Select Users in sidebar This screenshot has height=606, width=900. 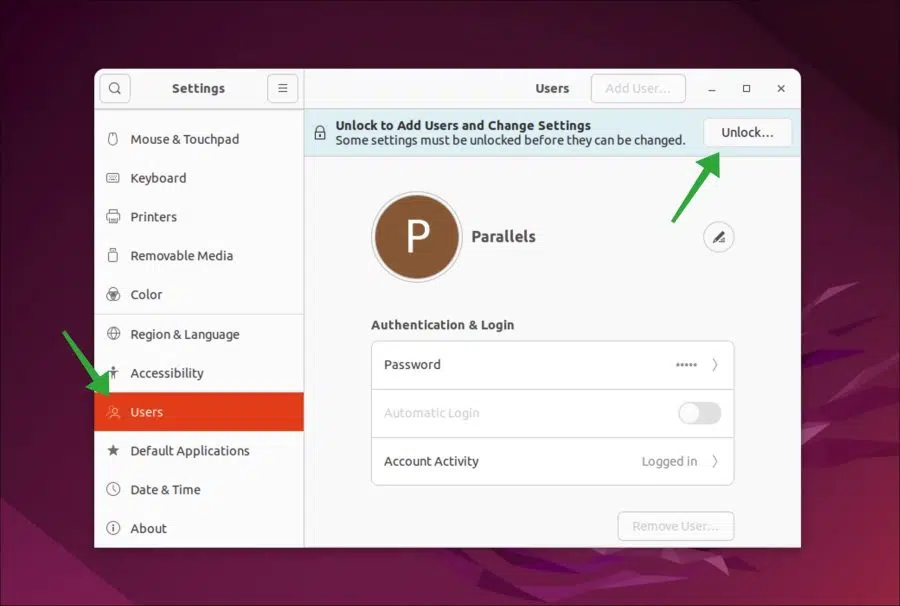pos(199,412)
